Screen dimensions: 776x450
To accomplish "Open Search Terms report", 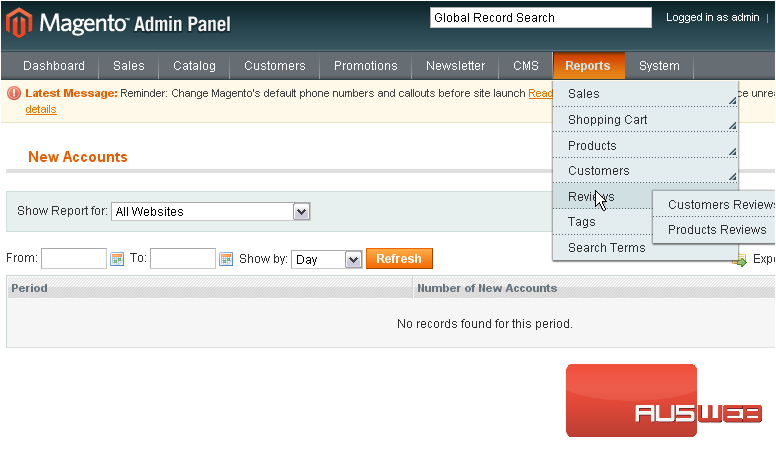I will [x=607, y=248].
